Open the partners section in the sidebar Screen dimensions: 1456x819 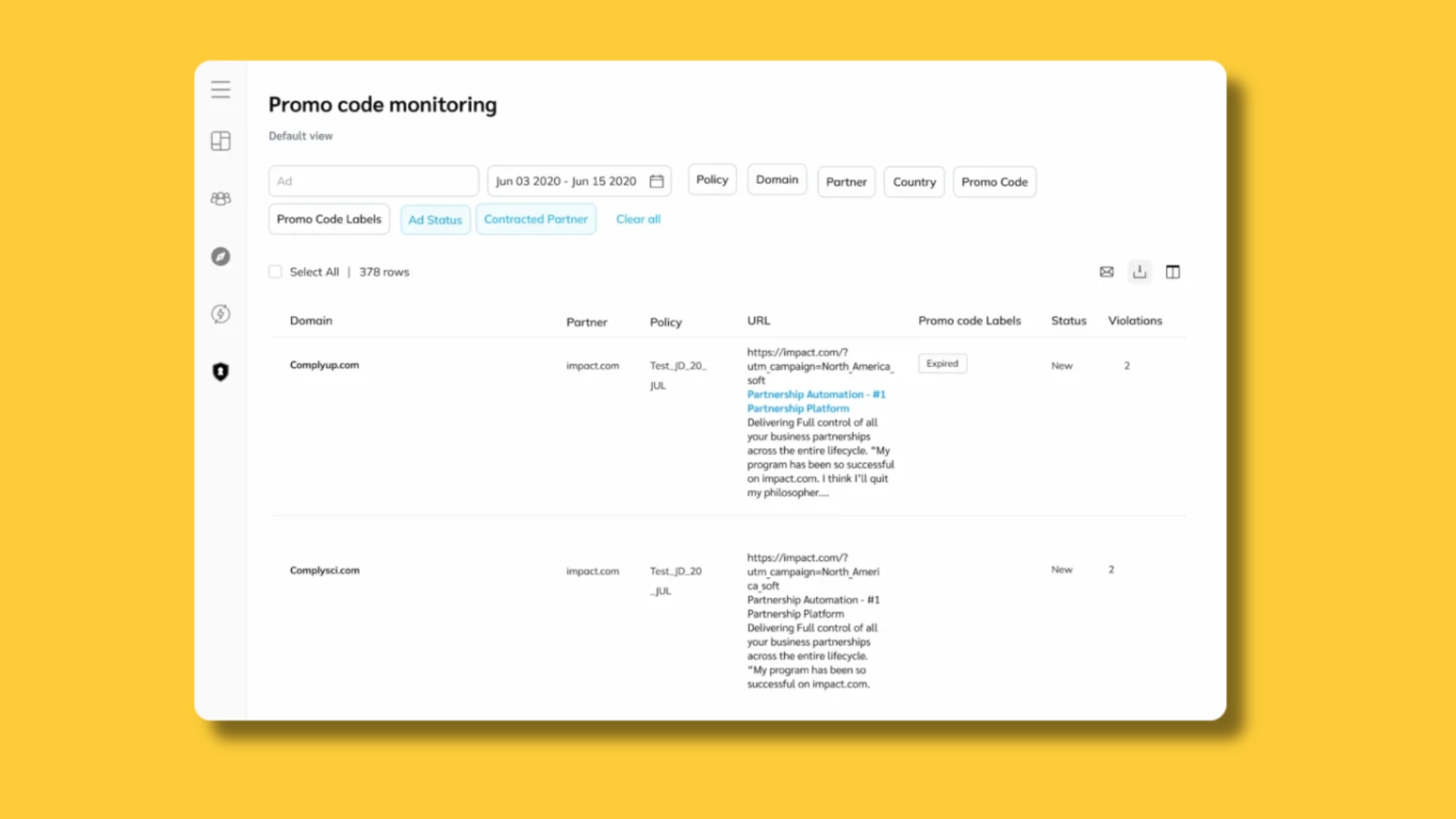click(220, 198)
